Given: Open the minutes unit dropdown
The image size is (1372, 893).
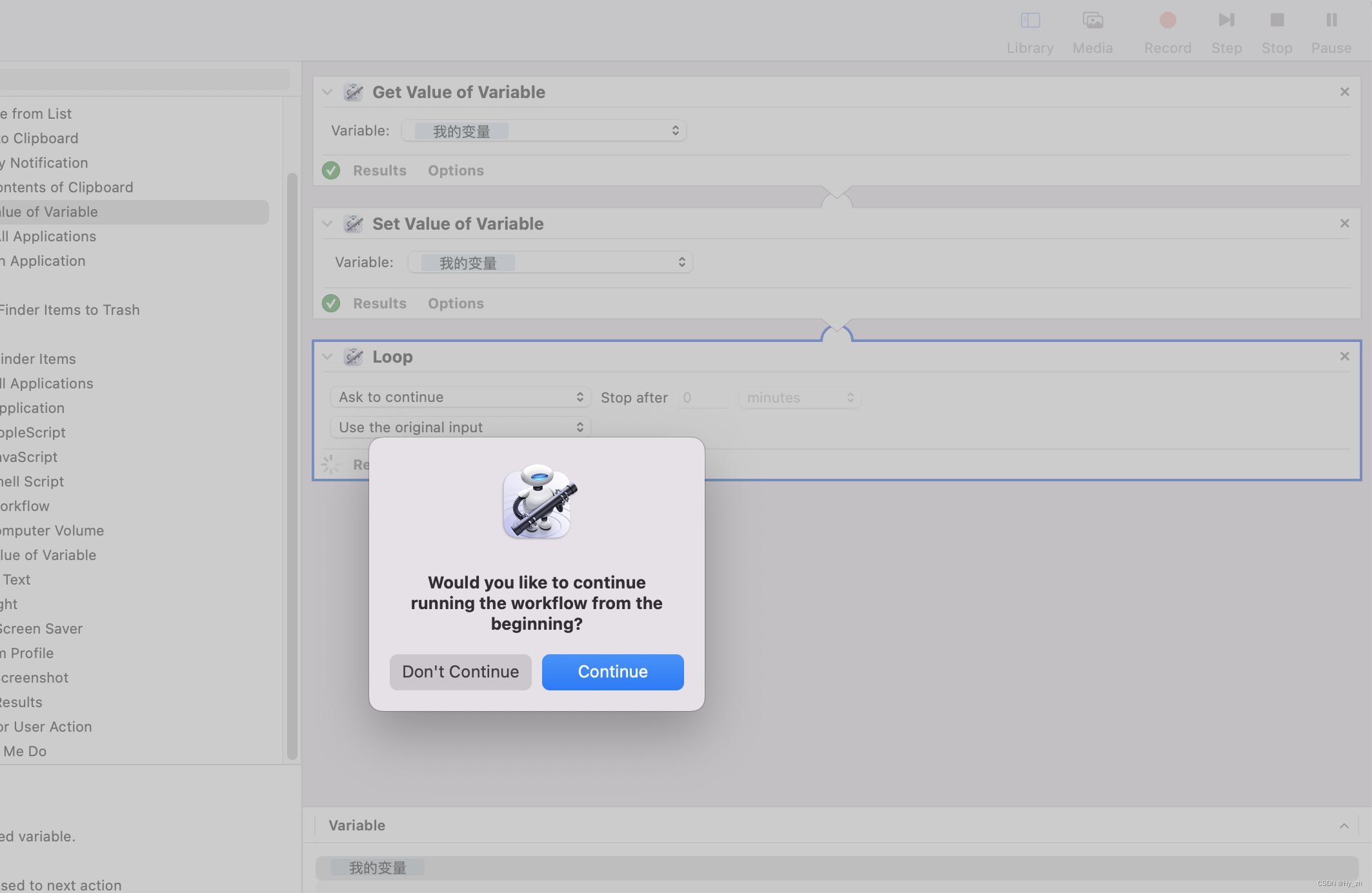Looking at the screenshot, I should click(x=800, y=397).
